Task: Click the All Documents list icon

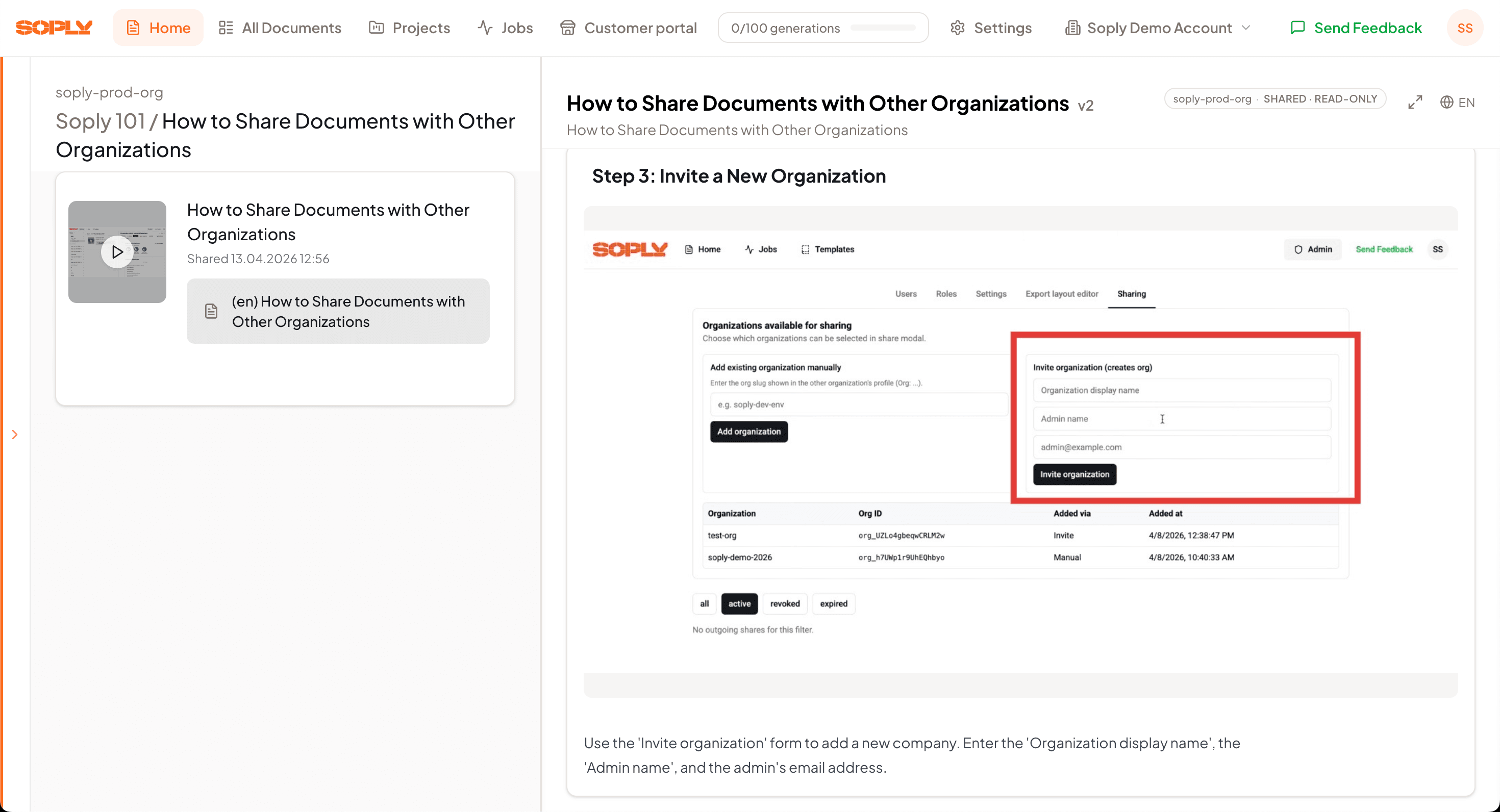Action: tap(226, 28)
